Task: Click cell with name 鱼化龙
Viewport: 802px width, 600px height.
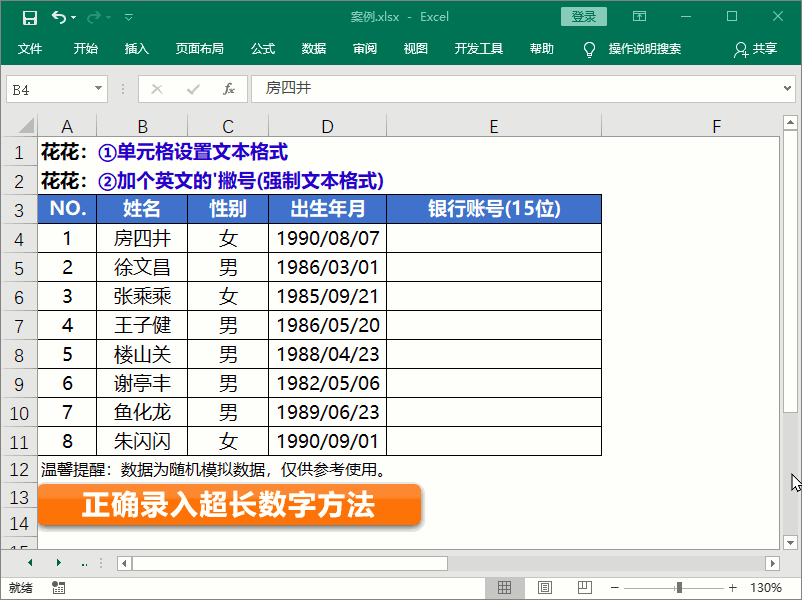Action: pos(142,412)
